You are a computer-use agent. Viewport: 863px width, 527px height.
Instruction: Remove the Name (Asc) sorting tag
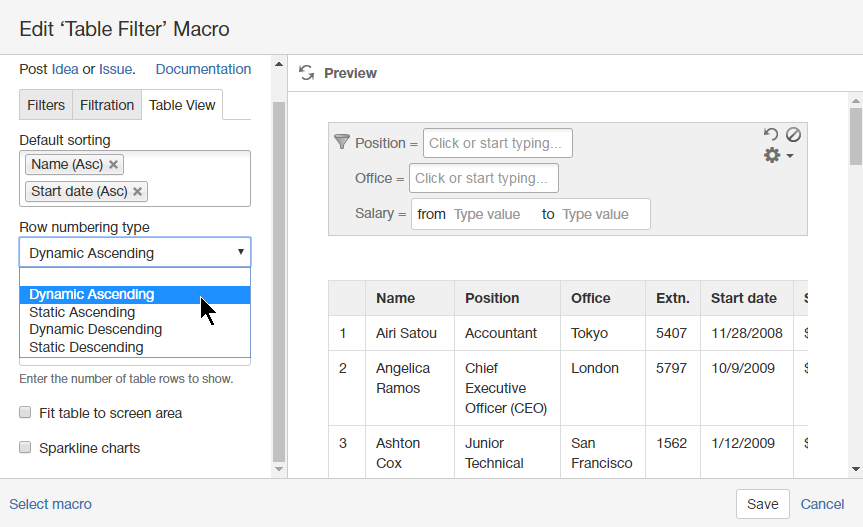point(113,164)
